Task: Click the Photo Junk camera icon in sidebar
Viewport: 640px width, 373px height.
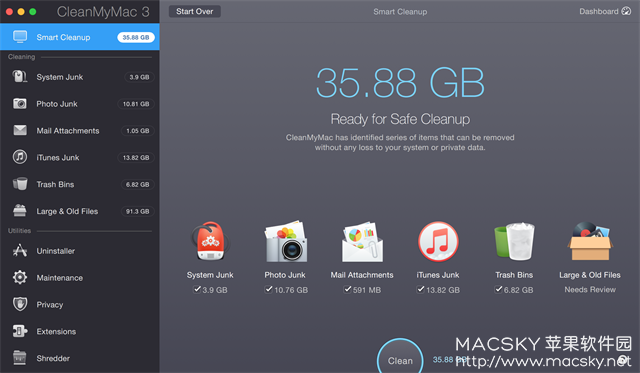Action: [x=20, y=104]
